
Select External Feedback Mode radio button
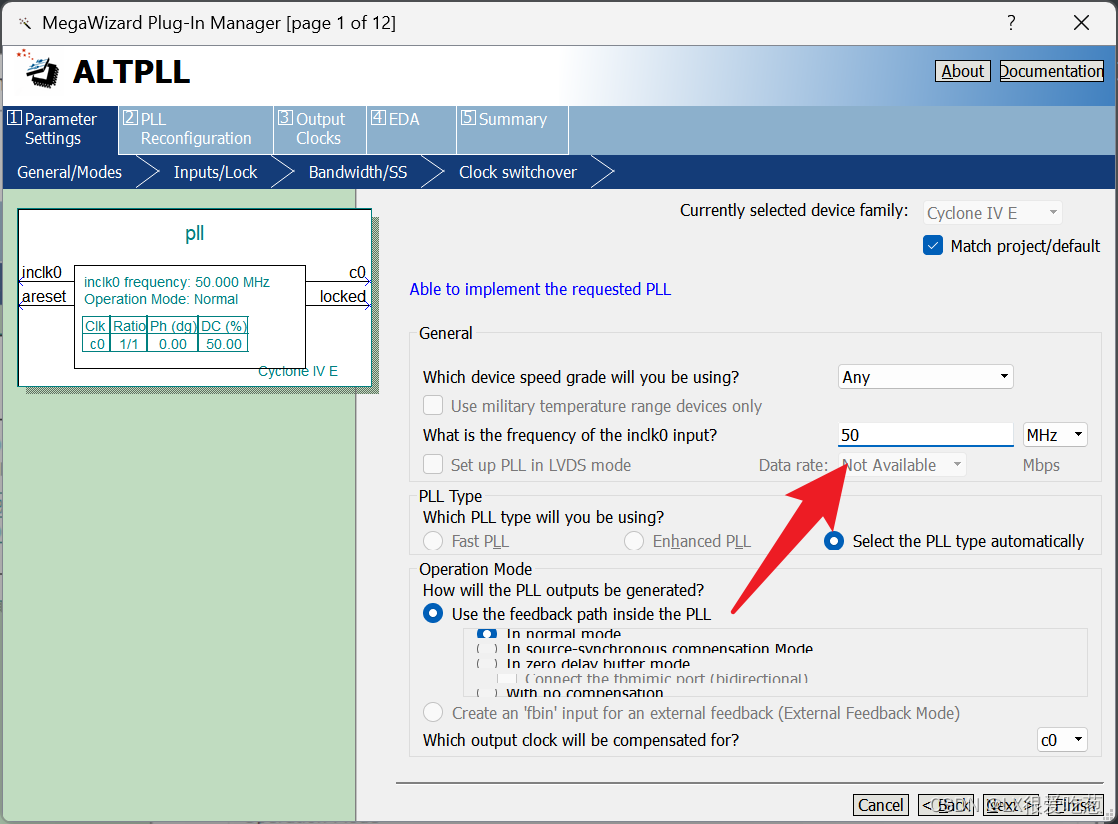click(x=433, y=713)
